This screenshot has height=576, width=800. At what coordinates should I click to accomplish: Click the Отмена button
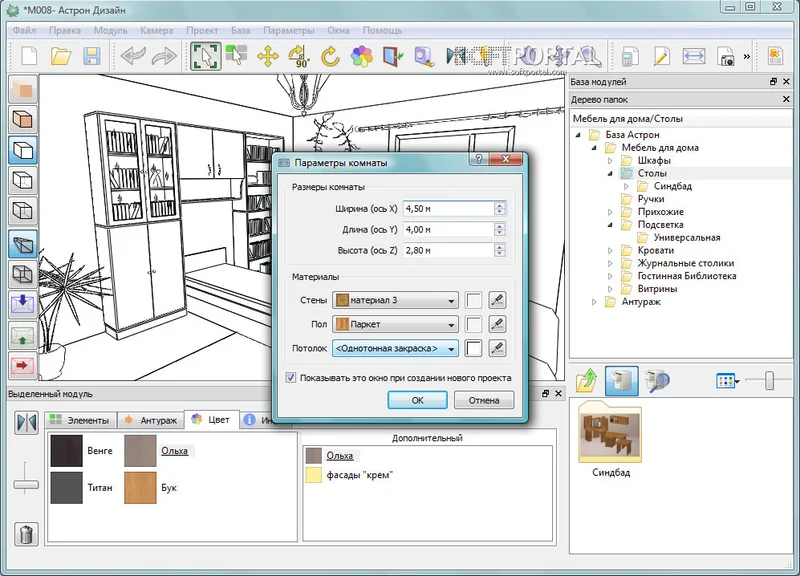(x=484, y=400)
